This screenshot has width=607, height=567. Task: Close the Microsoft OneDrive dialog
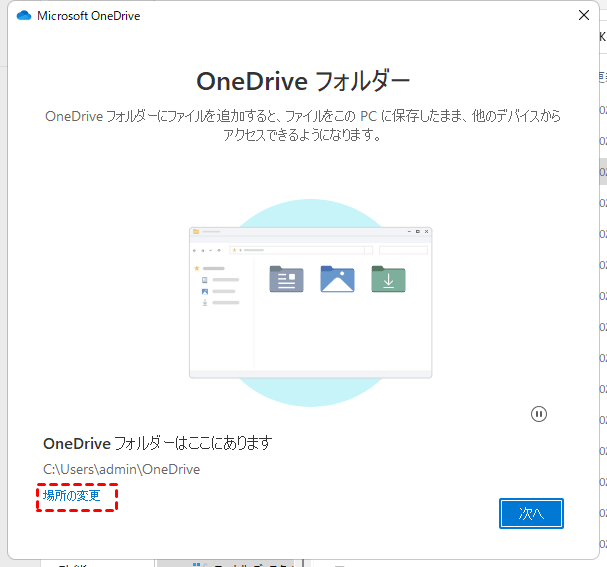tap(584, 15)
